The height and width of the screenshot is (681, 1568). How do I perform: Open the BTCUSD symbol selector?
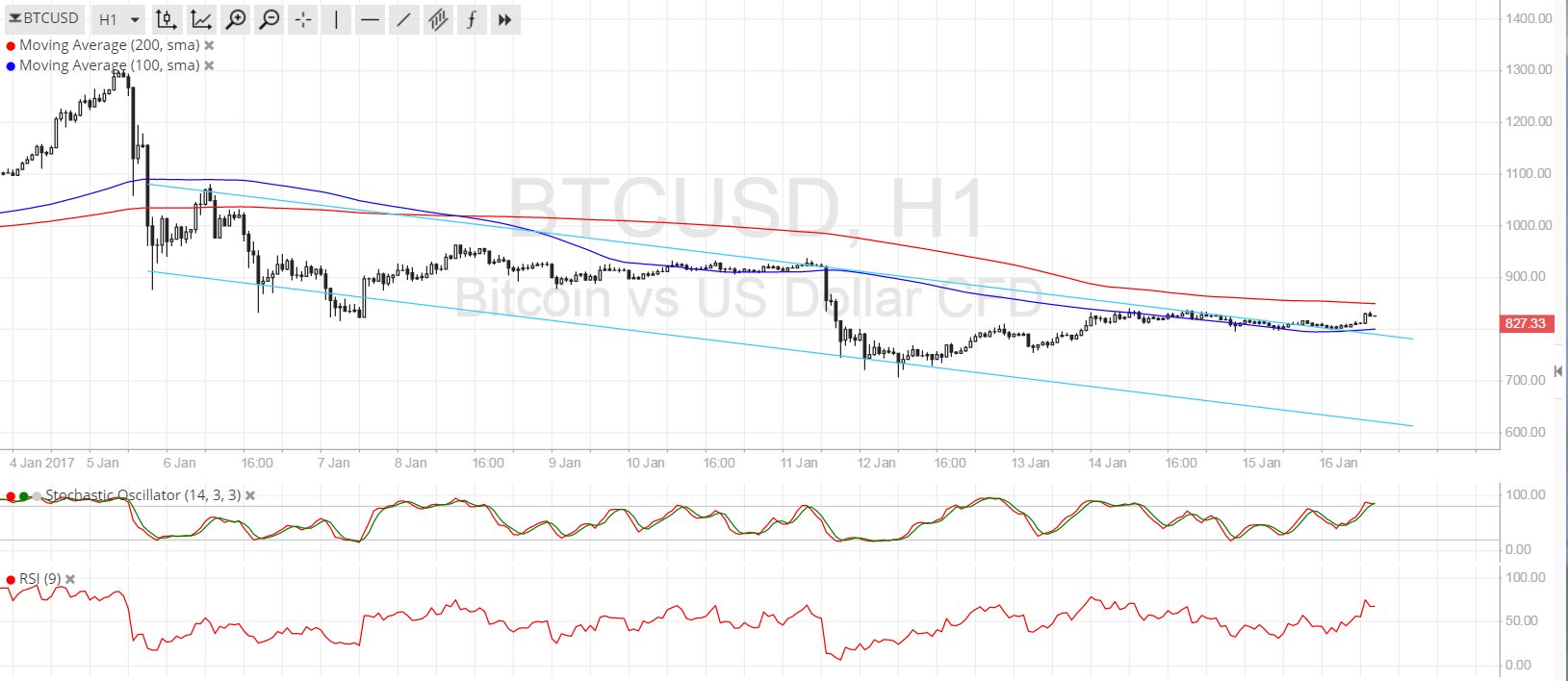click(44, 18)
